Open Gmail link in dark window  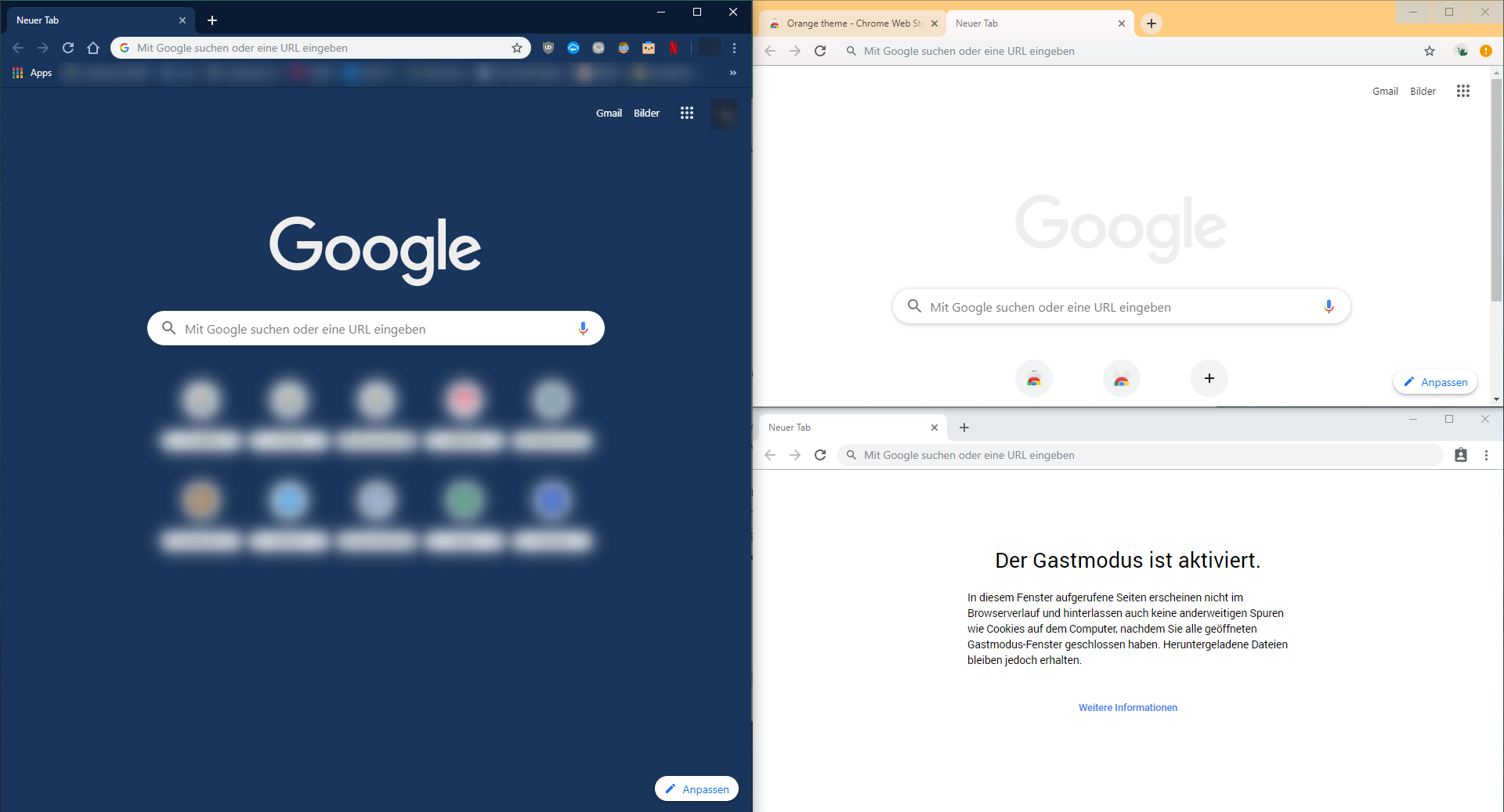coord(609,113)
